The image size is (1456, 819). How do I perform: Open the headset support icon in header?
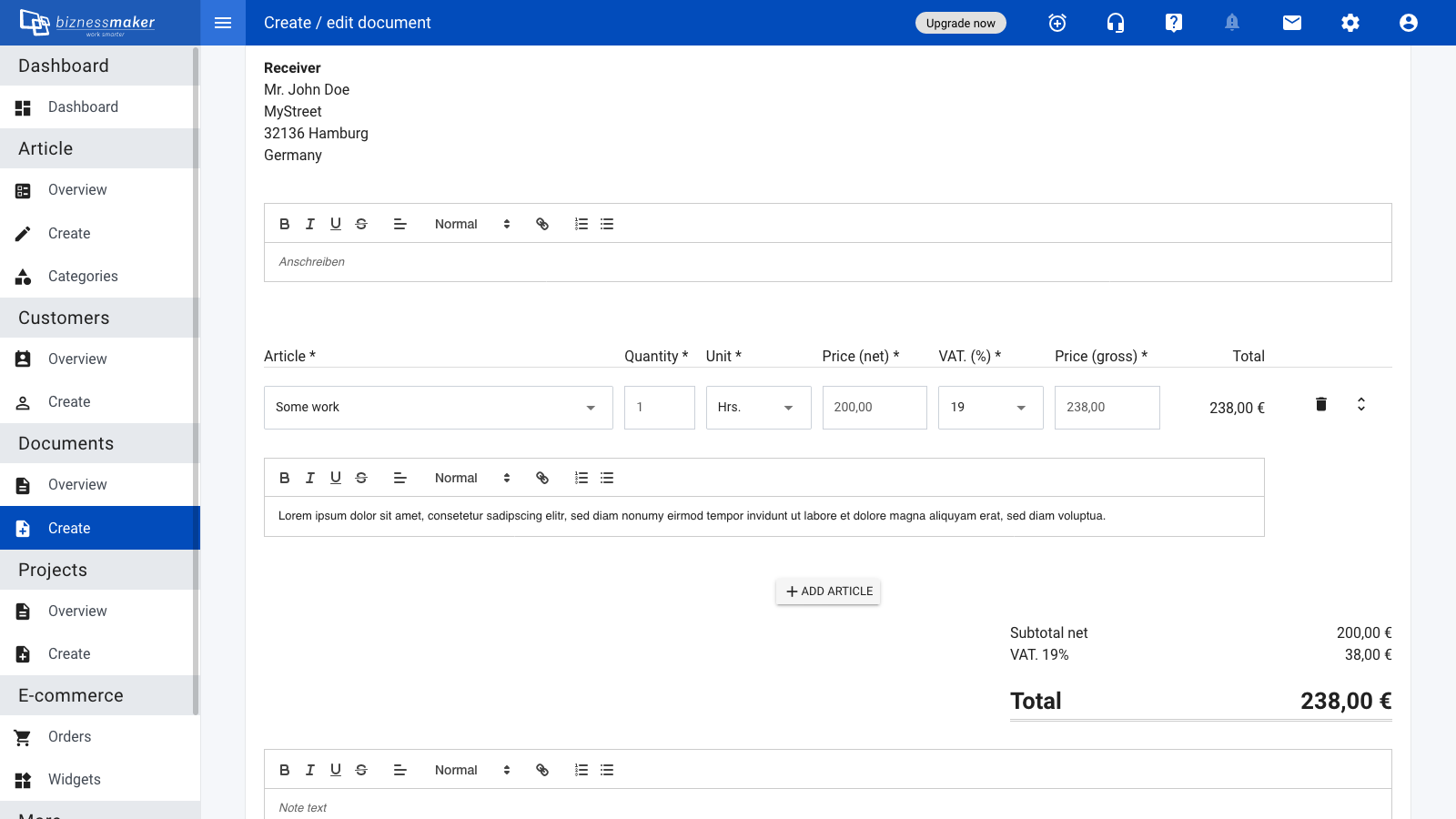click(1115, 23)
